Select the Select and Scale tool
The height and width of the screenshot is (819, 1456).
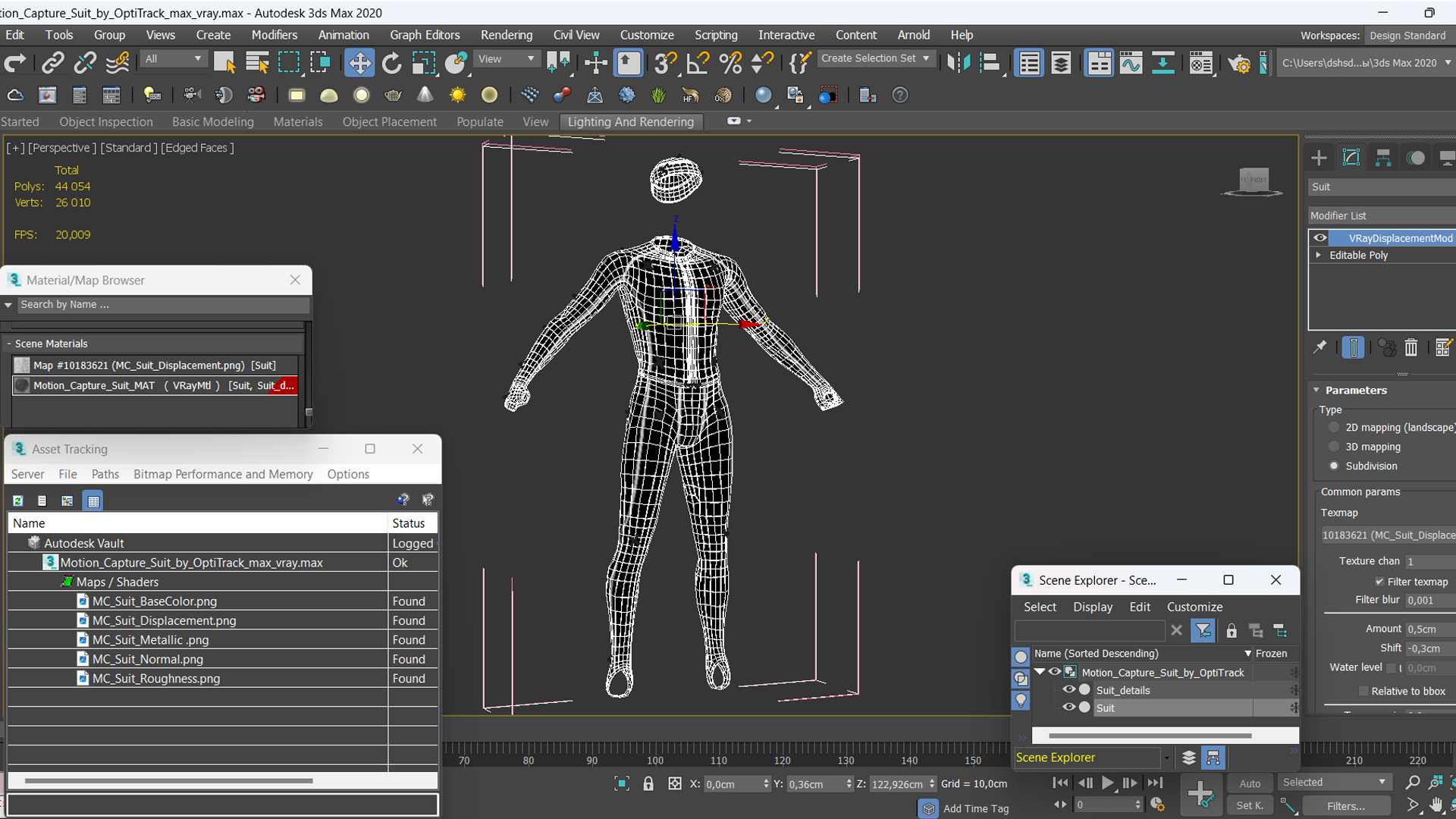click(x=423, y=63)
